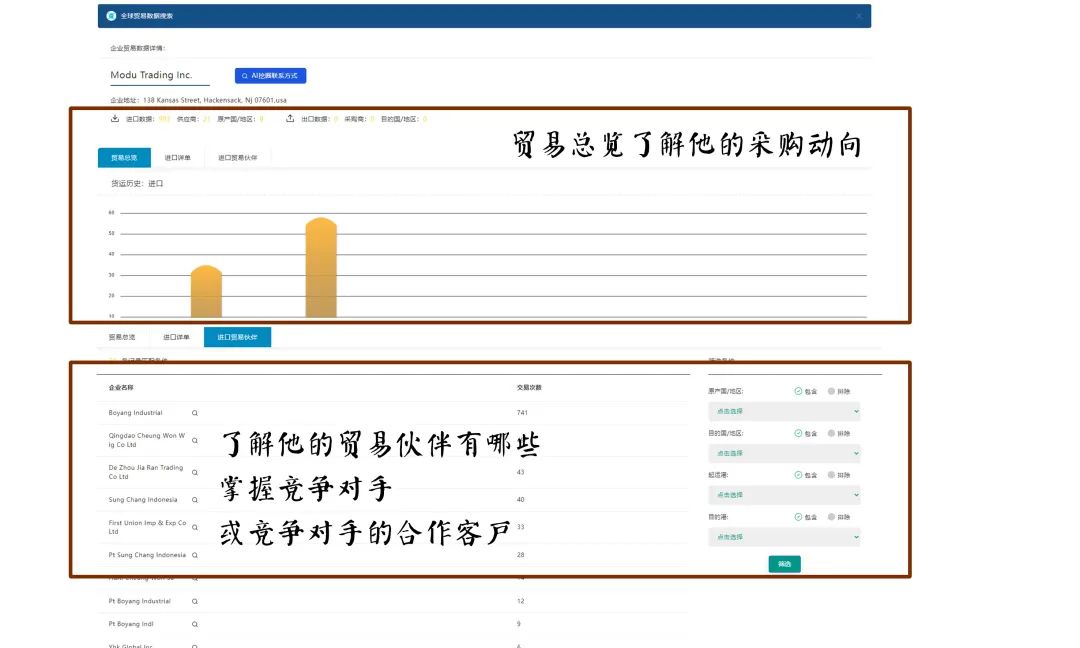Viewport: 1080px width, 648px height.
Task: Open the highlighted lower 进口贸易伙伴 tab
Action: (237, 338)
